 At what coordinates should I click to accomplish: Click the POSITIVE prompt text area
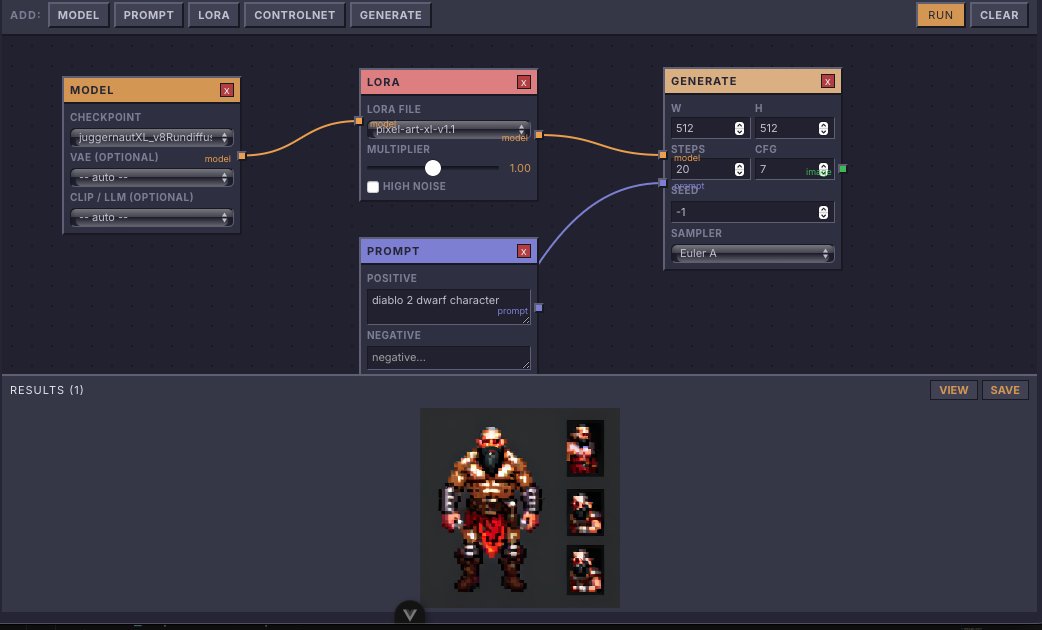click(x=449, y=306)
